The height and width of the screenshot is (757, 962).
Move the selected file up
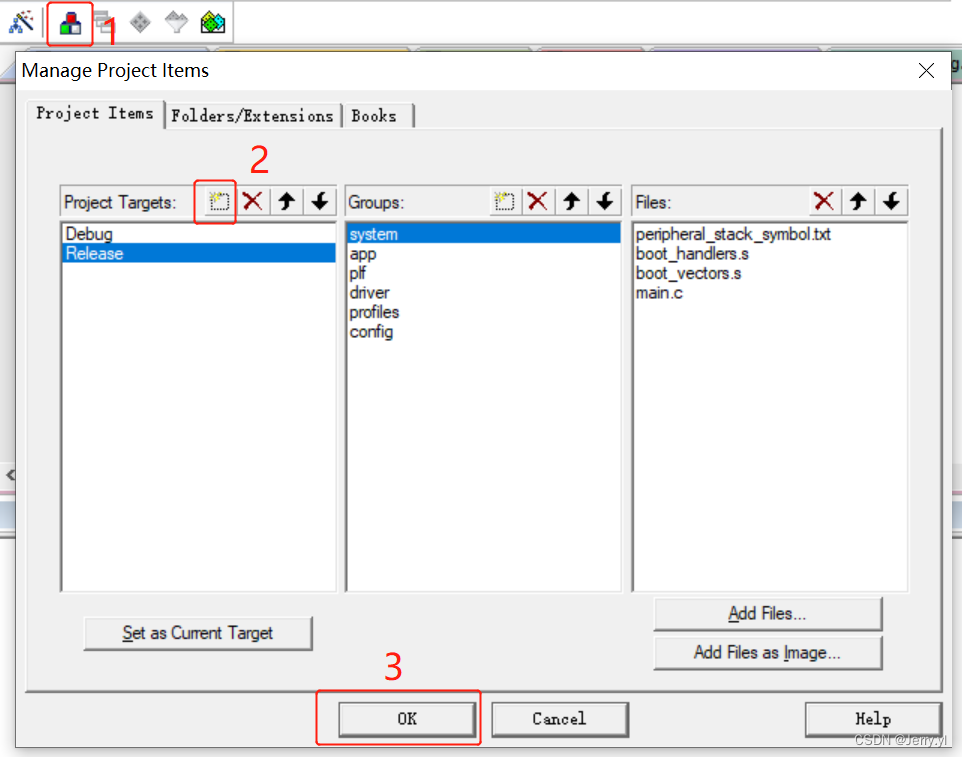point(858,201)
